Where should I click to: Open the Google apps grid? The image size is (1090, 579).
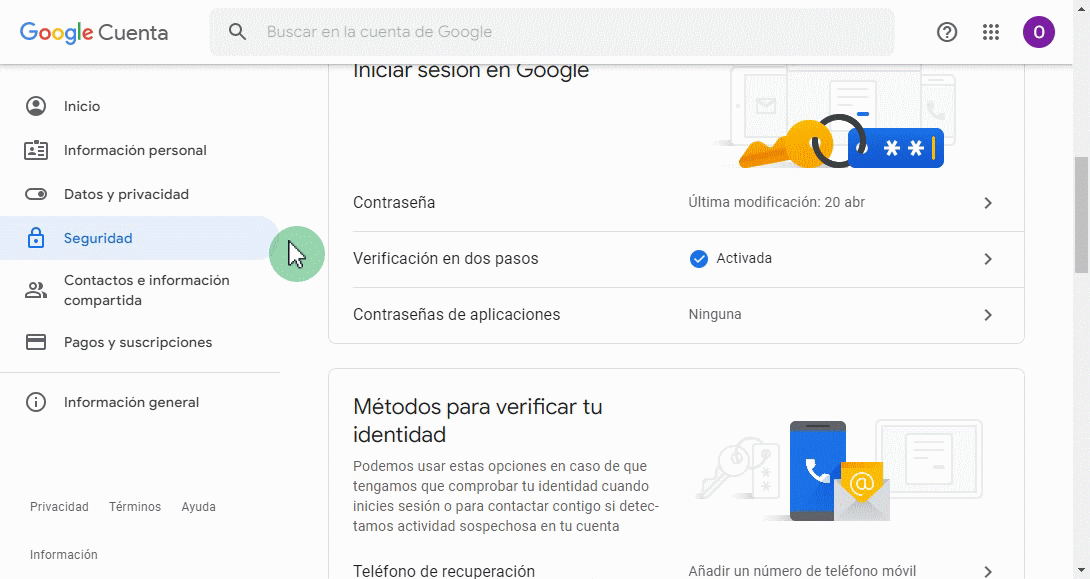click(991, 32)
